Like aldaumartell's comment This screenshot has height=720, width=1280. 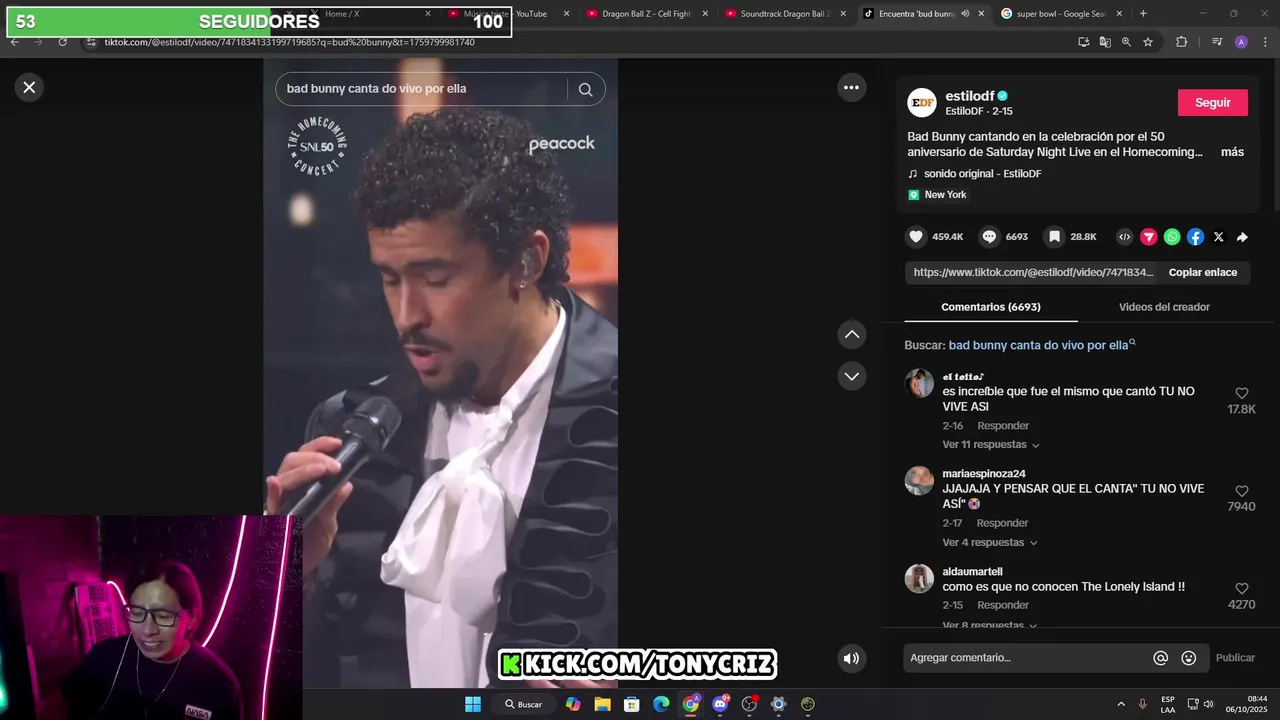tap(1241, 589)
